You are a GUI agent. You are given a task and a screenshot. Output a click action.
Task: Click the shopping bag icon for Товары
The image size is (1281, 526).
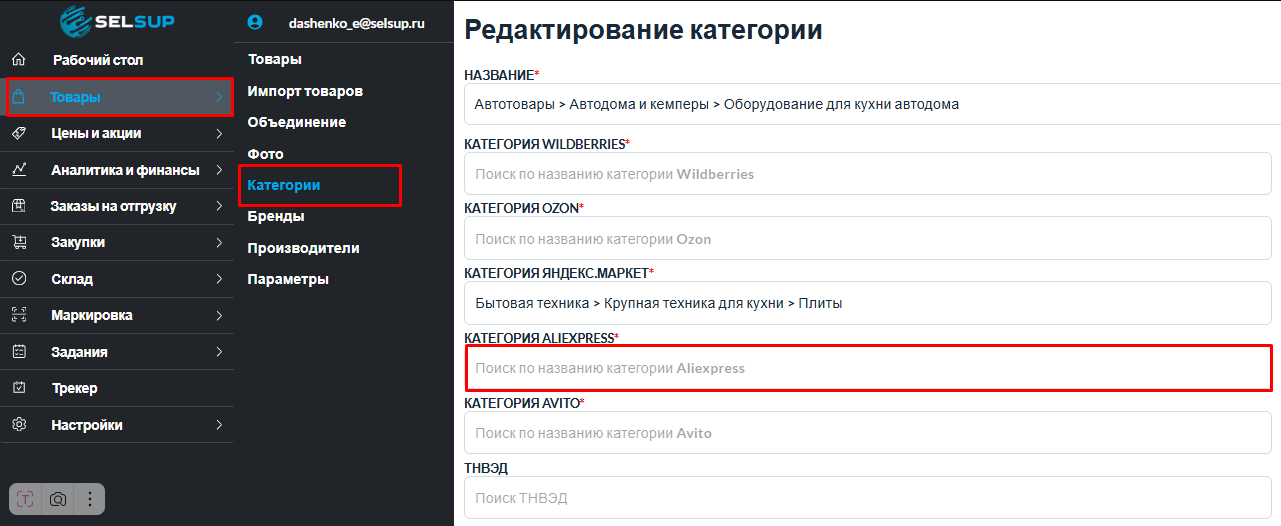pos(18,97)
